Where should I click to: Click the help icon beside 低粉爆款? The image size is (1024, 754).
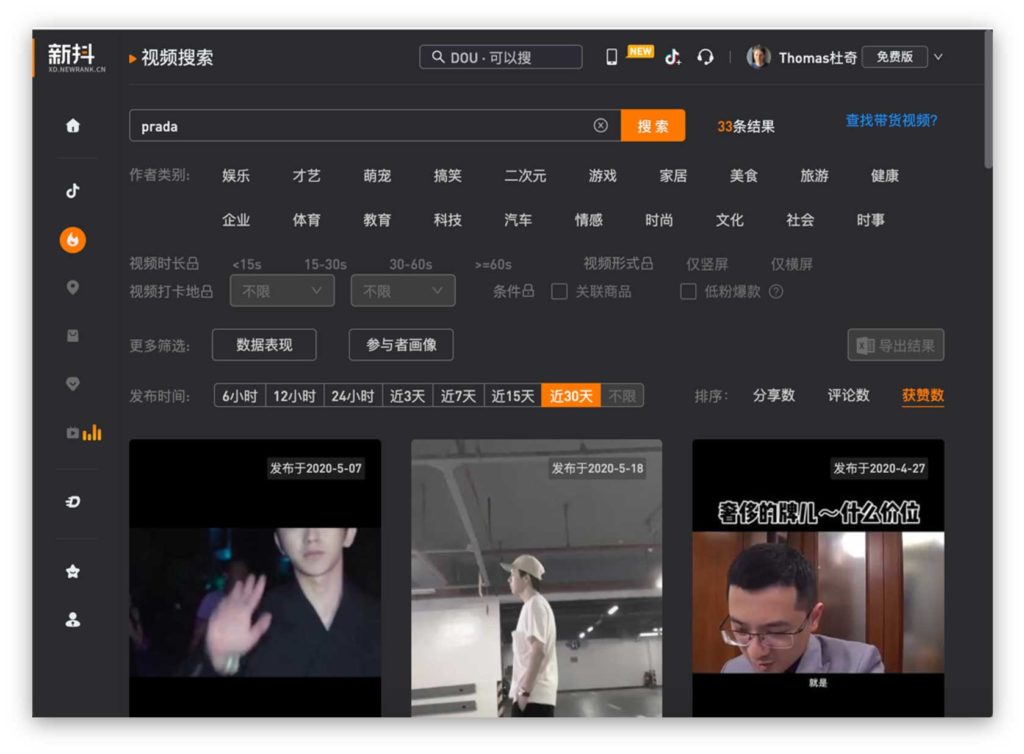click(x=776, y=292)
